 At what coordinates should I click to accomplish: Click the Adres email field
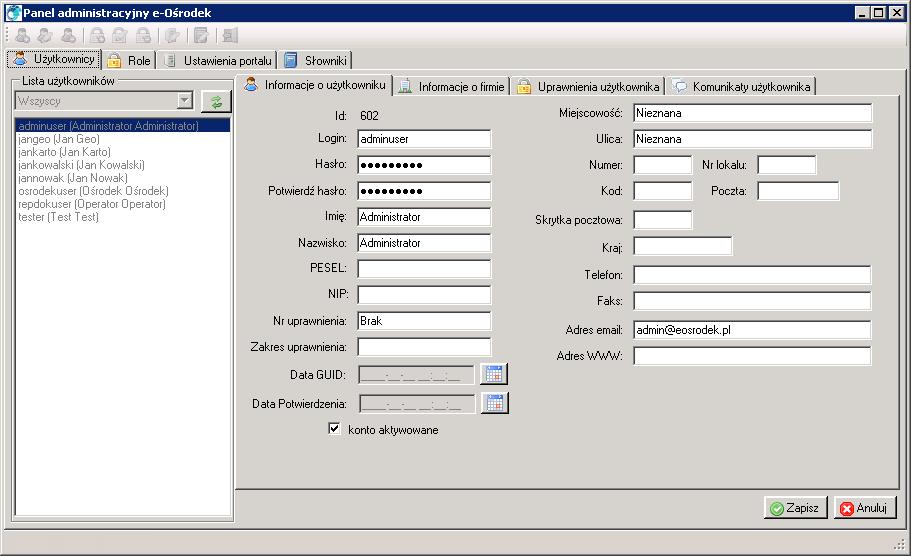[x=752, y=329]
